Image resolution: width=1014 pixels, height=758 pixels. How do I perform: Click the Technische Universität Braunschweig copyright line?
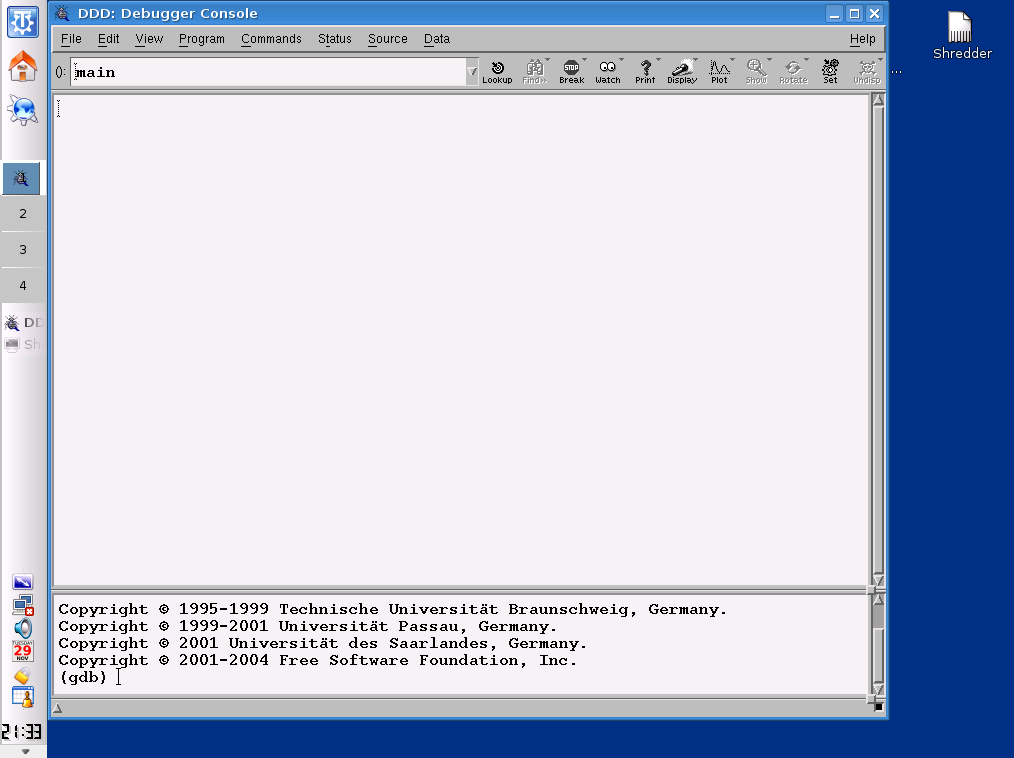point(393,609)
